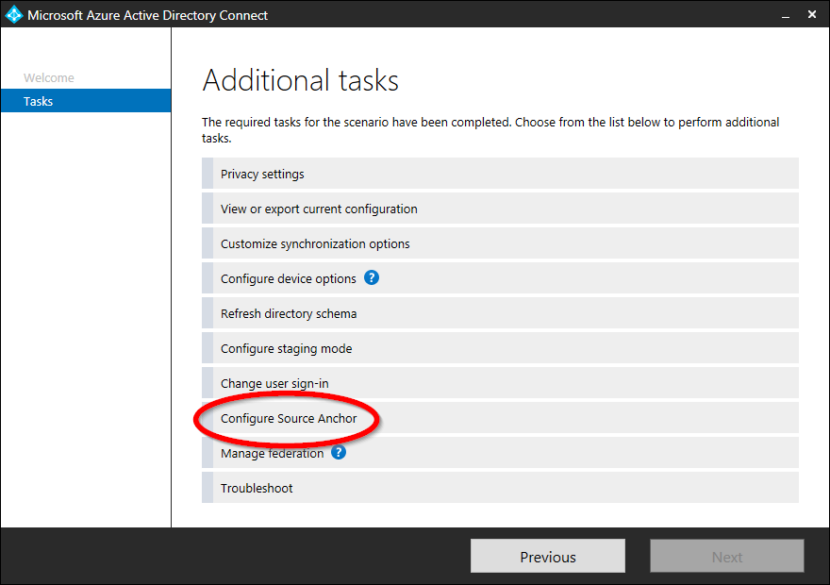Choose View or export current configuration
This screenshot has height=585, width=830.
point(319,209)
